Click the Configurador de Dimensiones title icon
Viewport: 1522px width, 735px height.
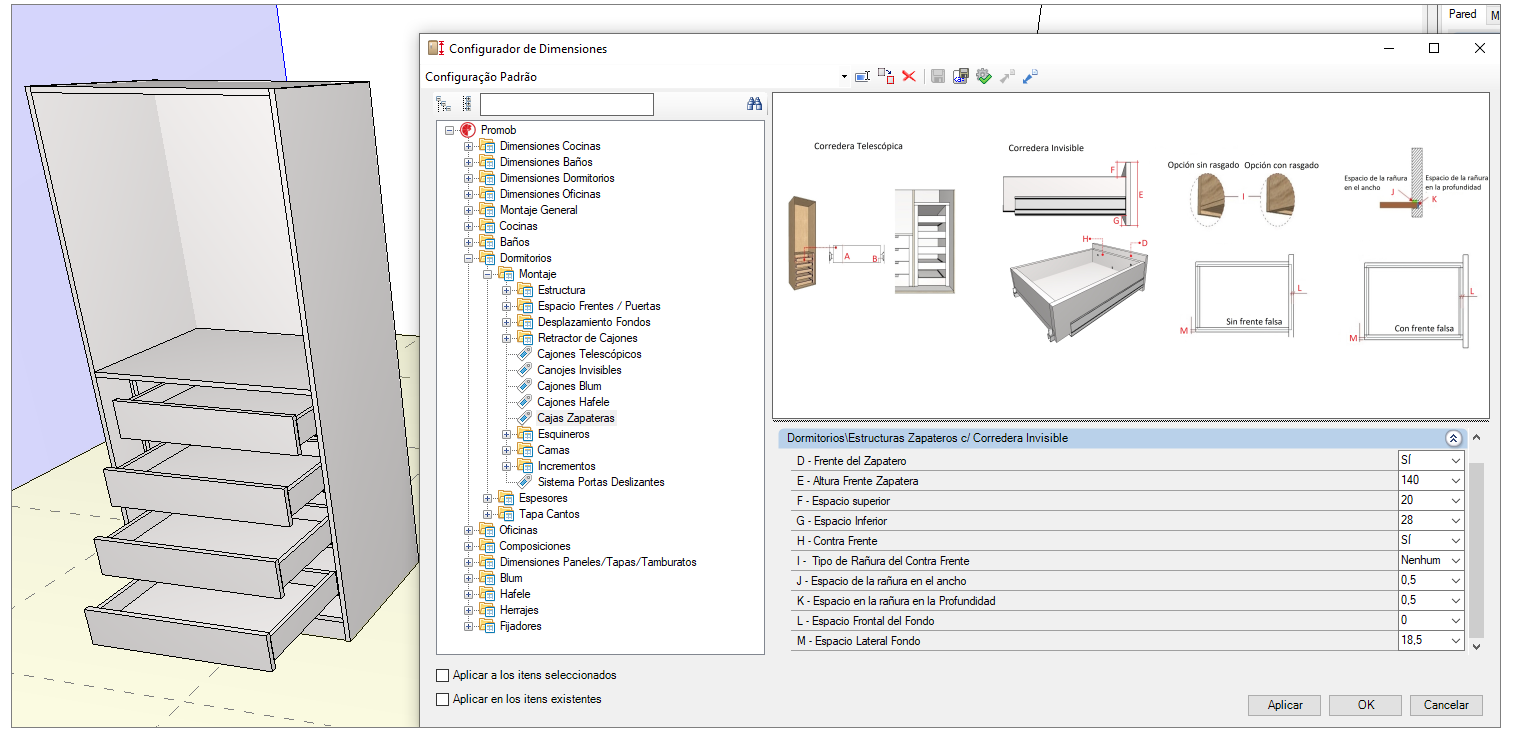(x=435, y=48)
